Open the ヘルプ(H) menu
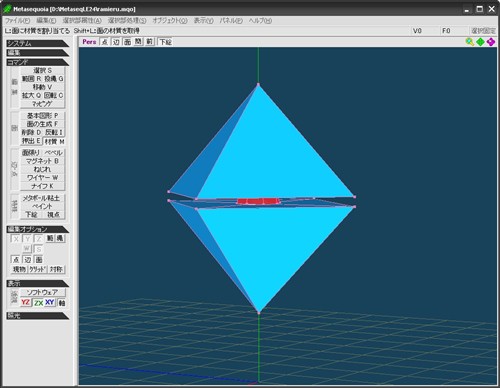This screenshot has height=388, width=500. [x=260, y=21]
